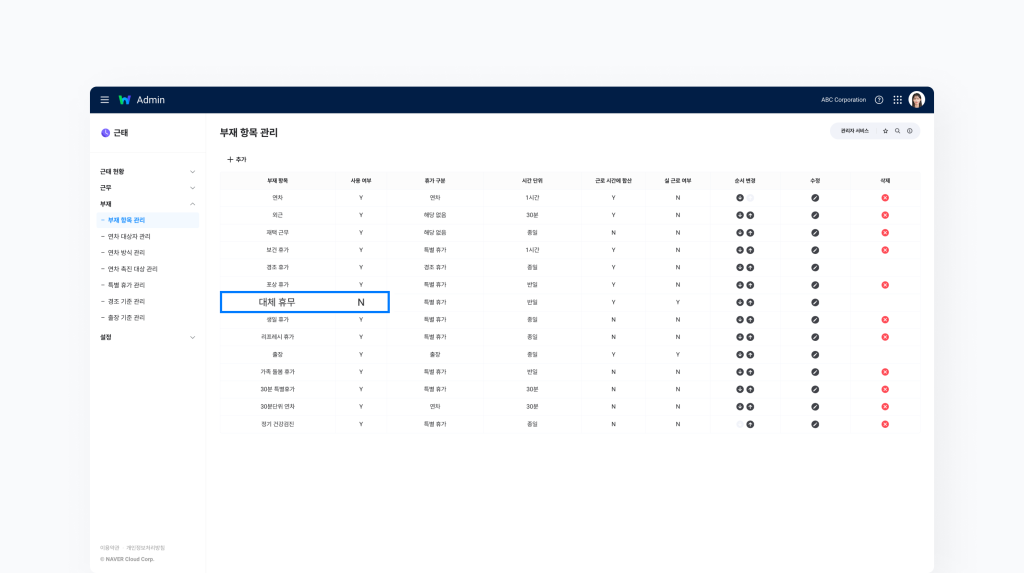Screen dimensions: 1024x573
Task: Click the favorite star icon
Action: coord(885,131)
